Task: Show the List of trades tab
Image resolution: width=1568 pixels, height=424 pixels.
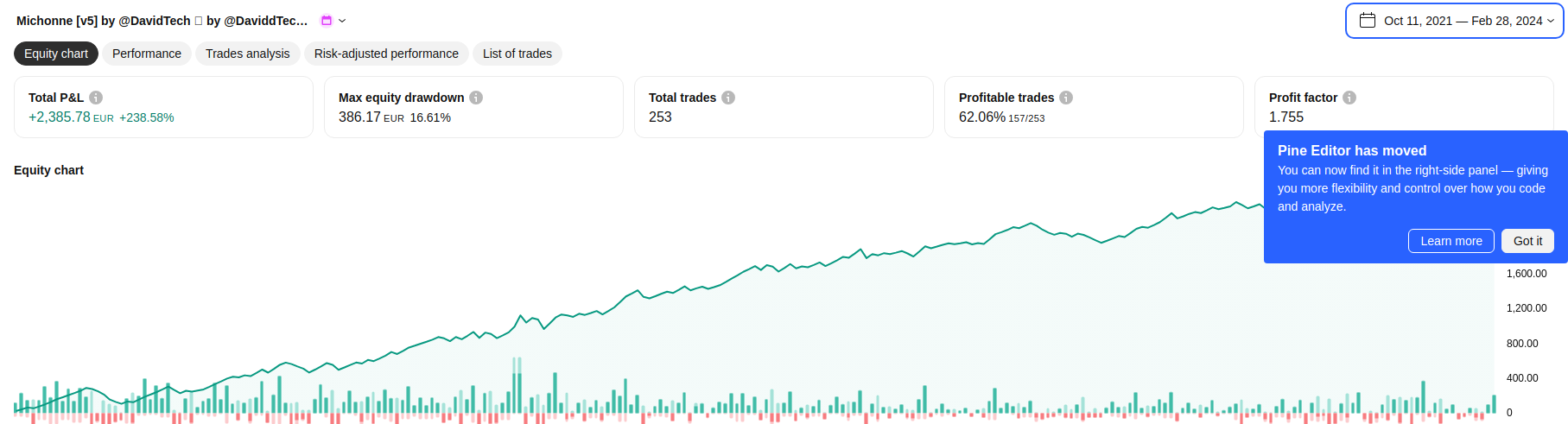Action: (x=517, y=54)
